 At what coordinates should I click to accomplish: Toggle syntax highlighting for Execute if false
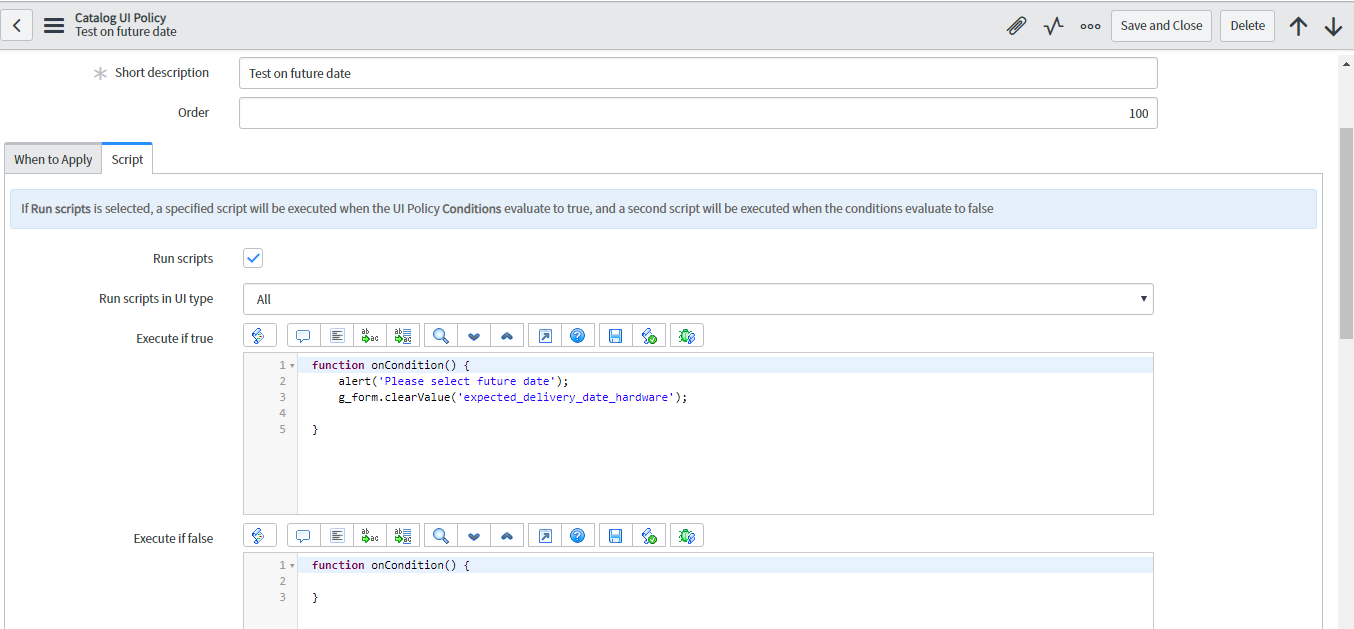(258, 536)
